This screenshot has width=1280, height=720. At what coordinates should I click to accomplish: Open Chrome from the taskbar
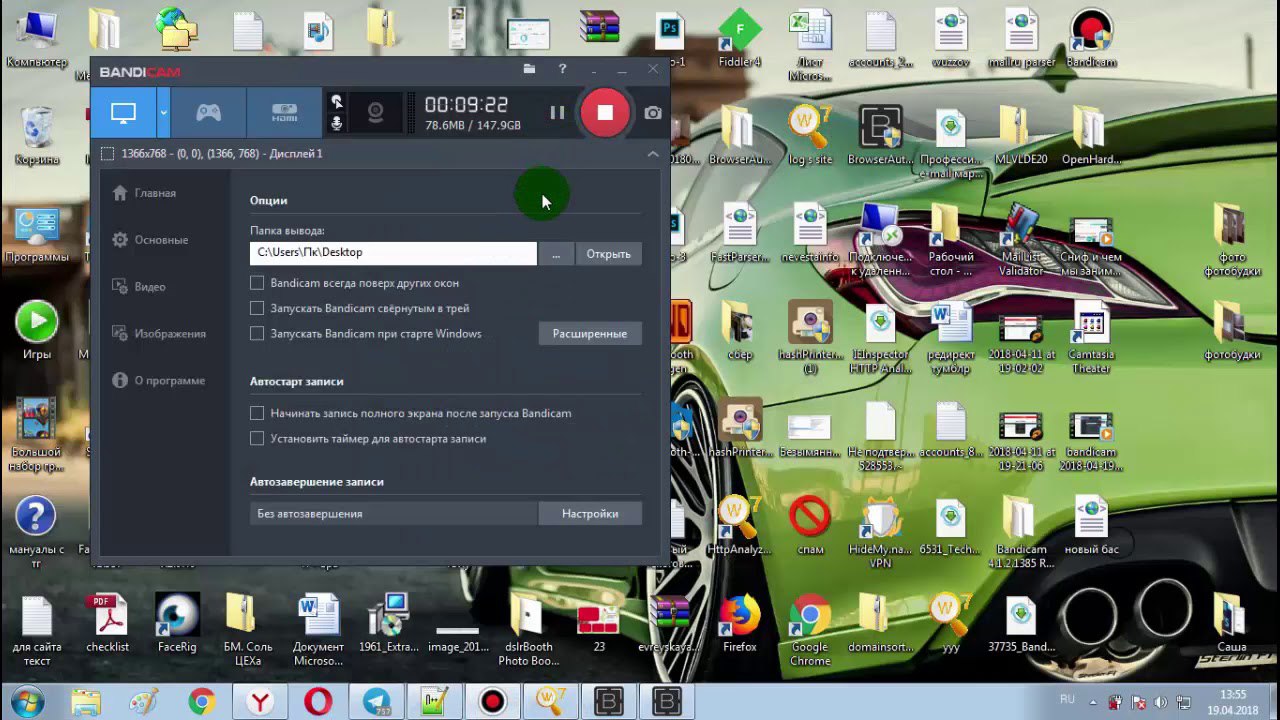202,701
